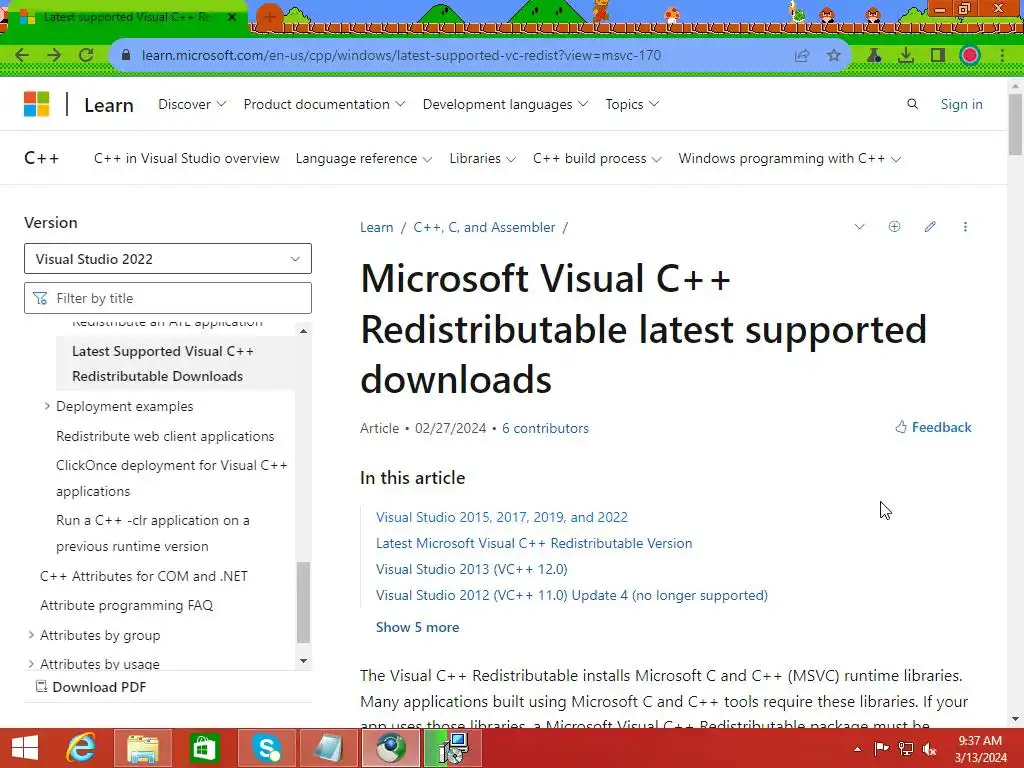This screenshot has height=768, width=1024.
Task: Open File Explorer from the taskbar
Action: (143, 748)
